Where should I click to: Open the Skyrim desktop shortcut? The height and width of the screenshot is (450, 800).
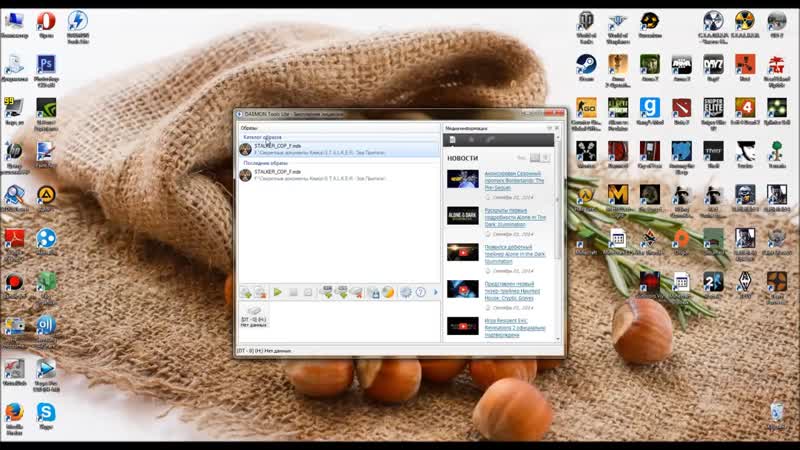click(745, 286)
